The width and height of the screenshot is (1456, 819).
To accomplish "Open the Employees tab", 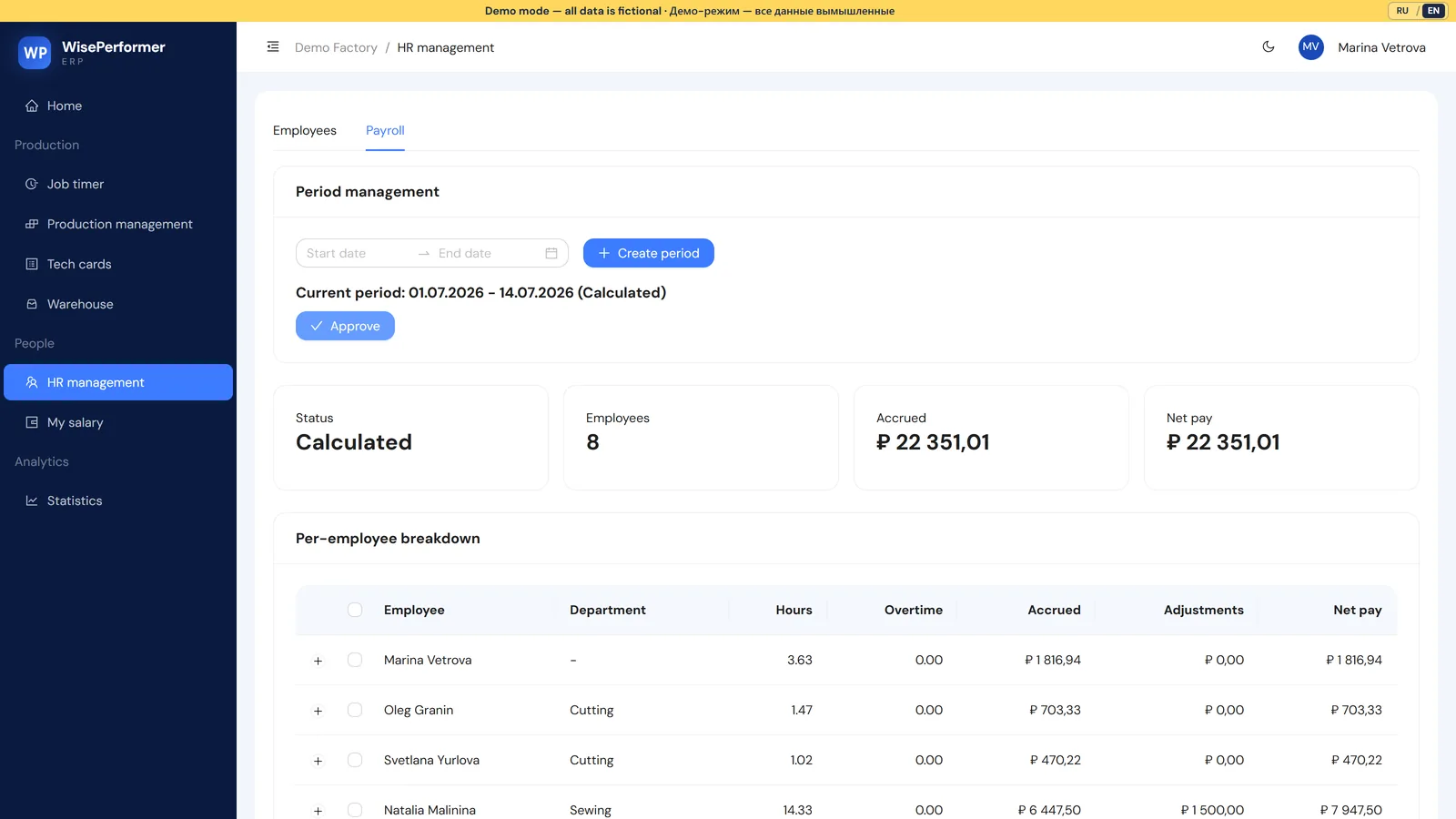I will coord(305,130).
